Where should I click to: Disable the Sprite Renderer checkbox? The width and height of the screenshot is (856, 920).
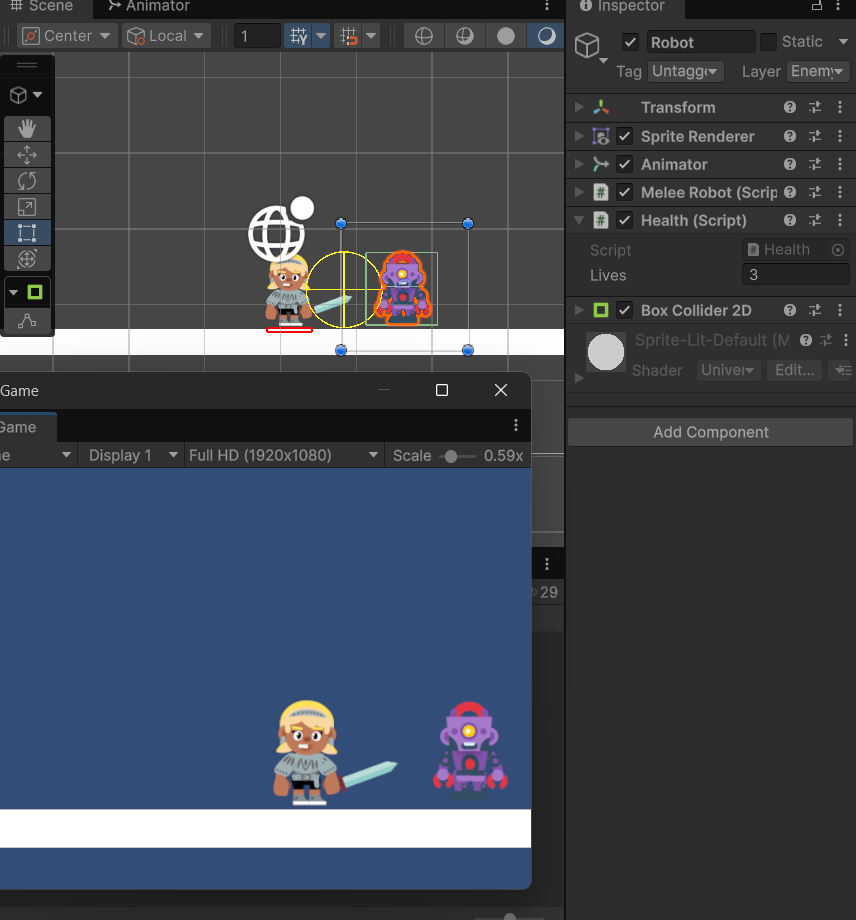point(625,136)
